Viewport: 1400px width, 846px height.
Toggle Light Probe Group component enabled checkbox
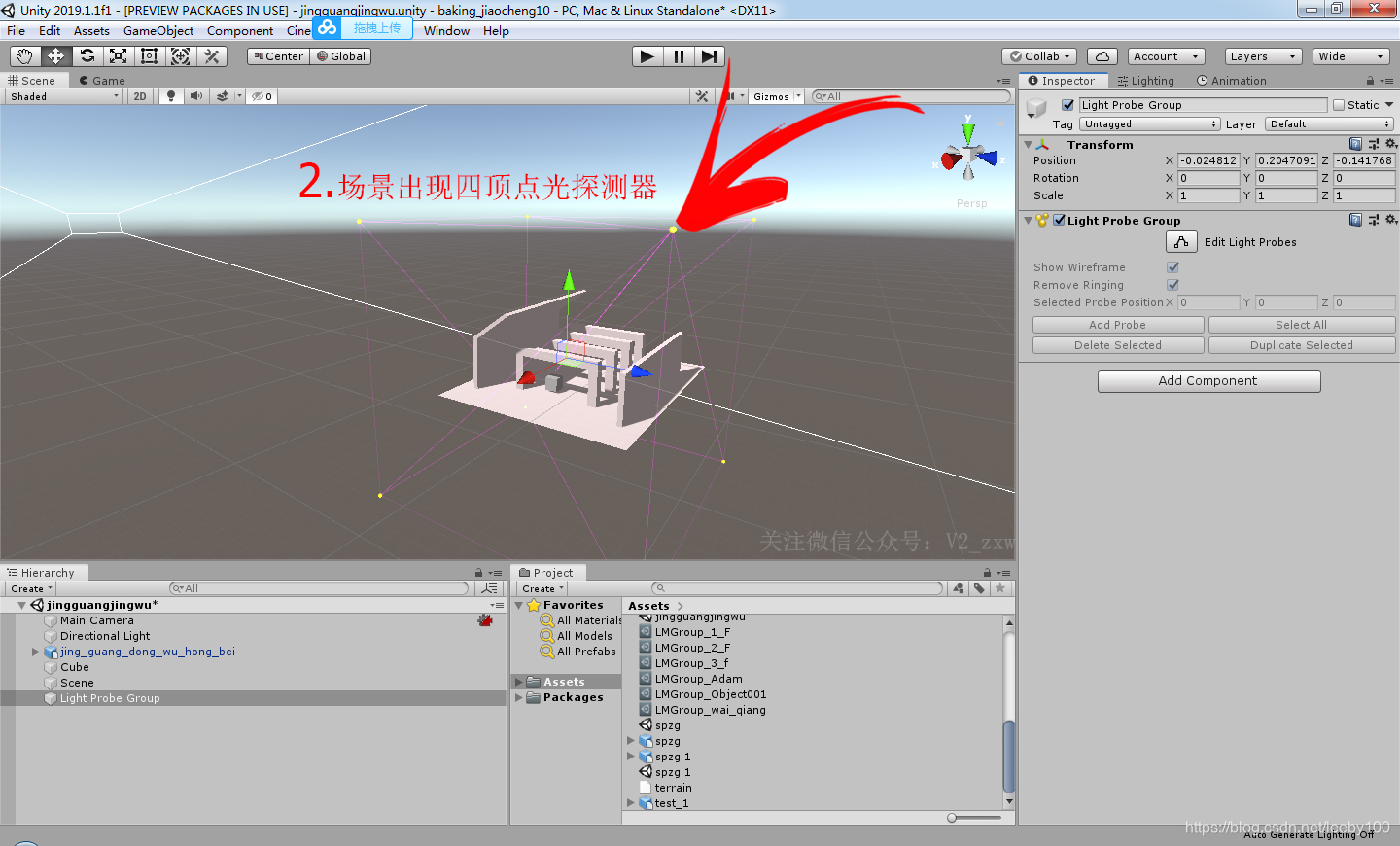point(1059,220)
